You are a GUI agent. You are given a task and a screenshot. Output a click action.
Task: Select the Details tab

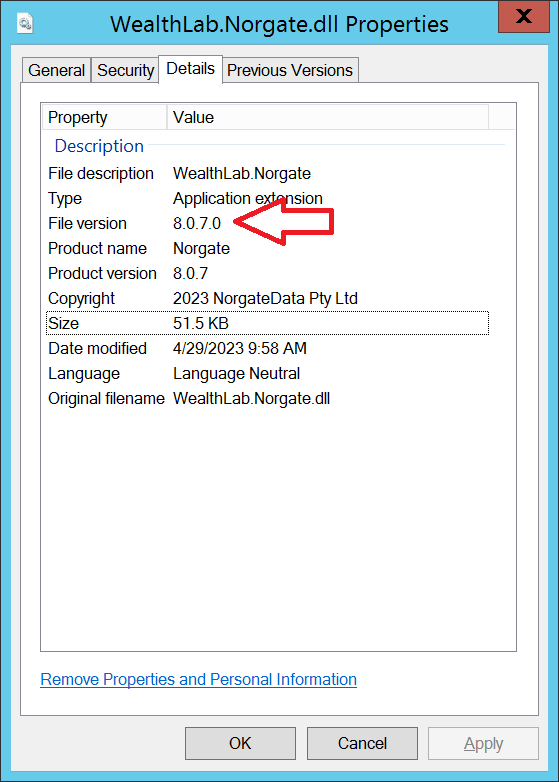pyautogui.click(x=190, y=69)
